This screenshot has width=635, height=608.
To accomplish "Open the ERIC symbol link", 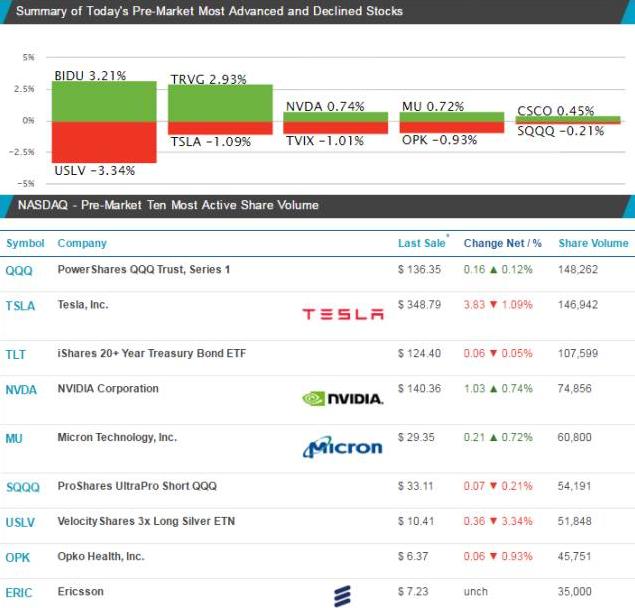I will pos(19,593).
